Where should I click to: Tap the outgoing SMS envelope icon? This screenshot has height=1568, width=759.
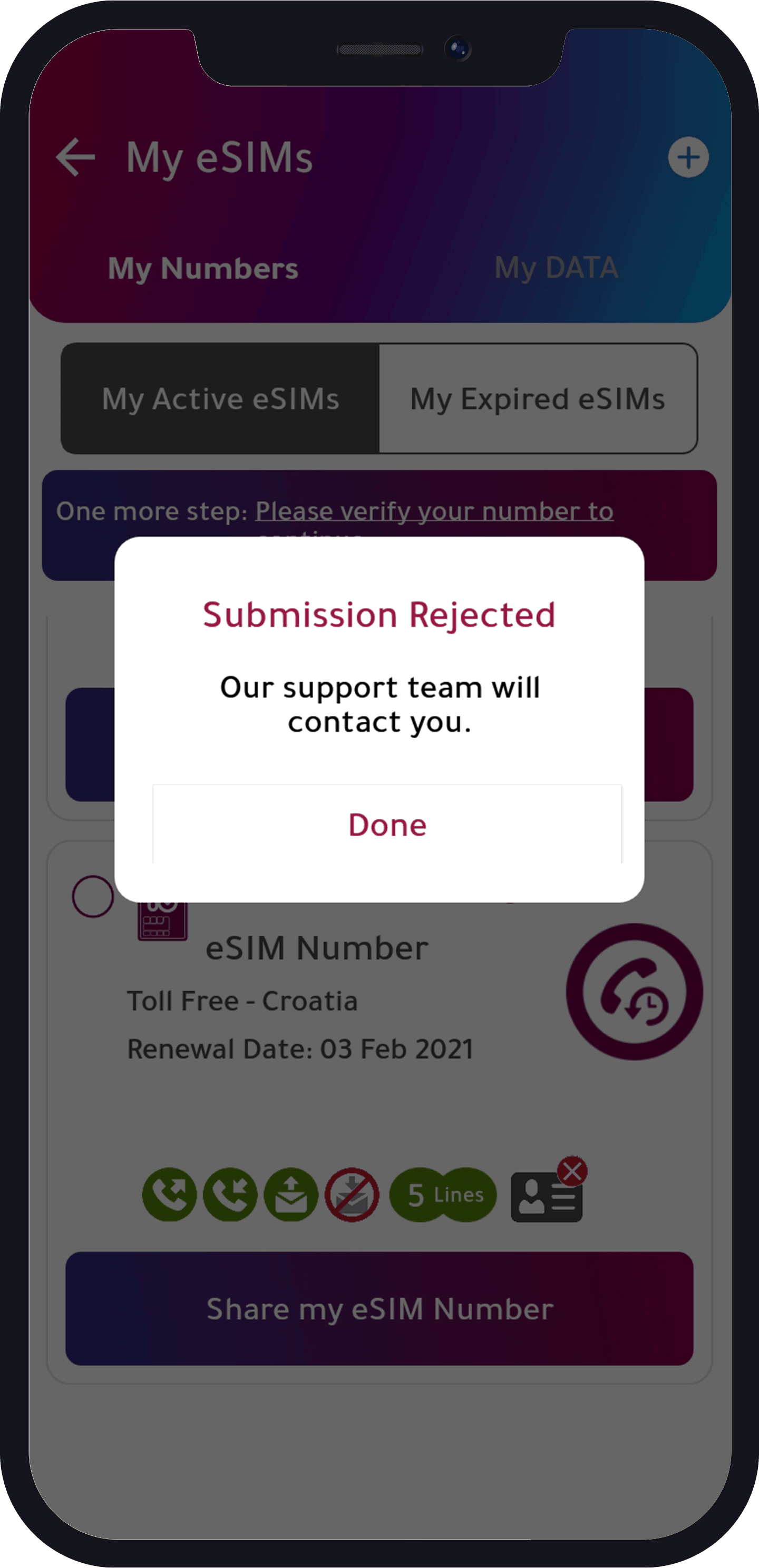point(291,1194)
